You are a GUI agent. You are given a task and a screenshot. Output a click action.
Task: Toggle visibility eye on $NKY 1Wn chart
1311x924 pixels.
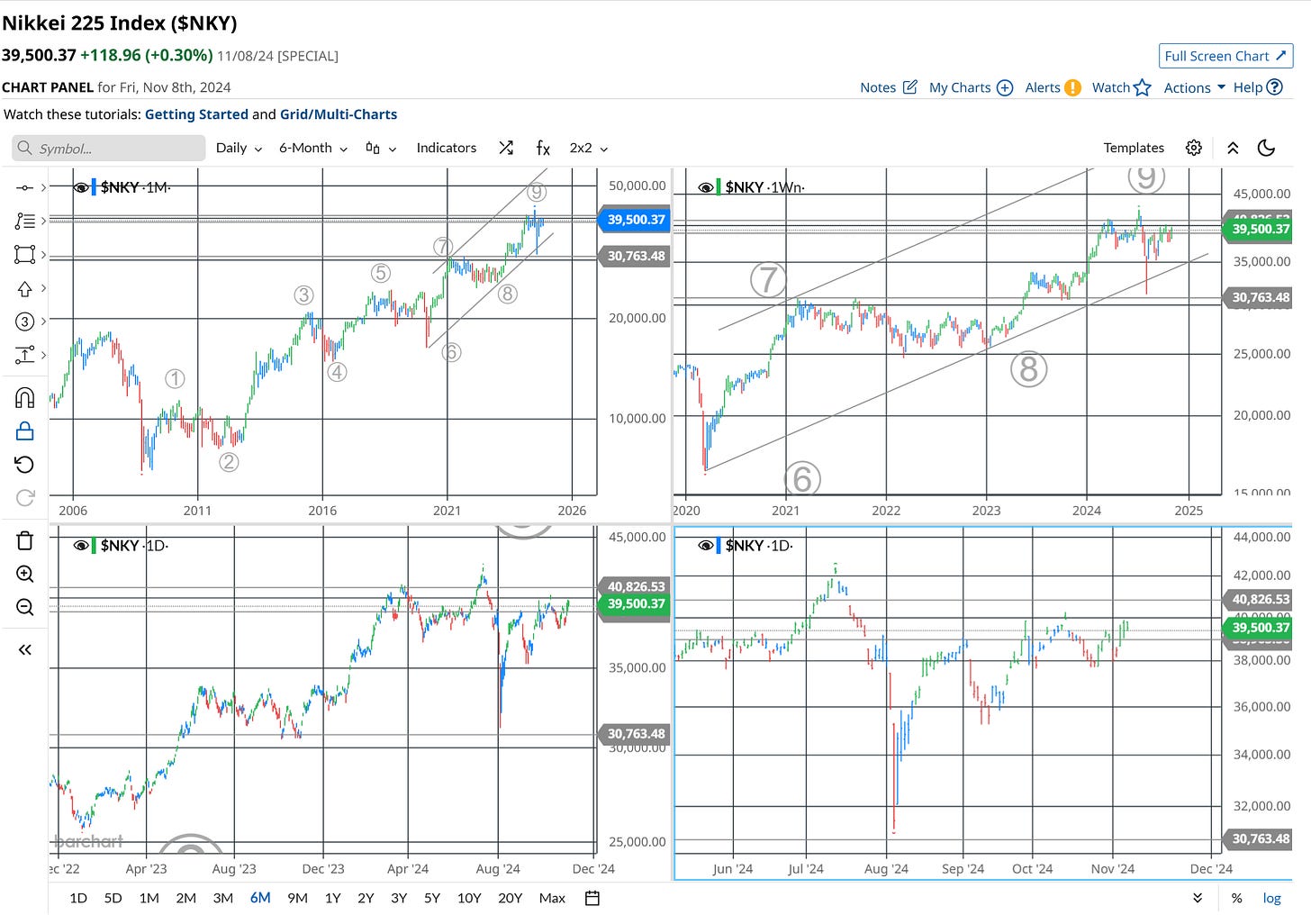tap(705, 187)
